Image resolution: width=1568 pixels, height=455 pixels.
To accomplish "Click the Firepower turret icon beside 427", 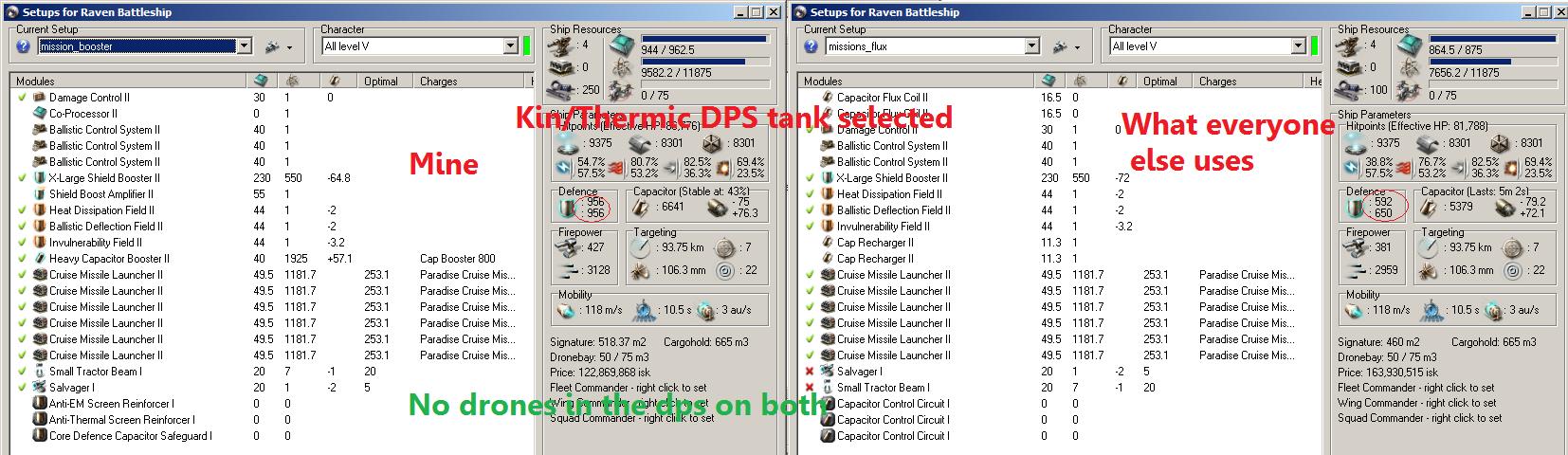I will [569, 246].
